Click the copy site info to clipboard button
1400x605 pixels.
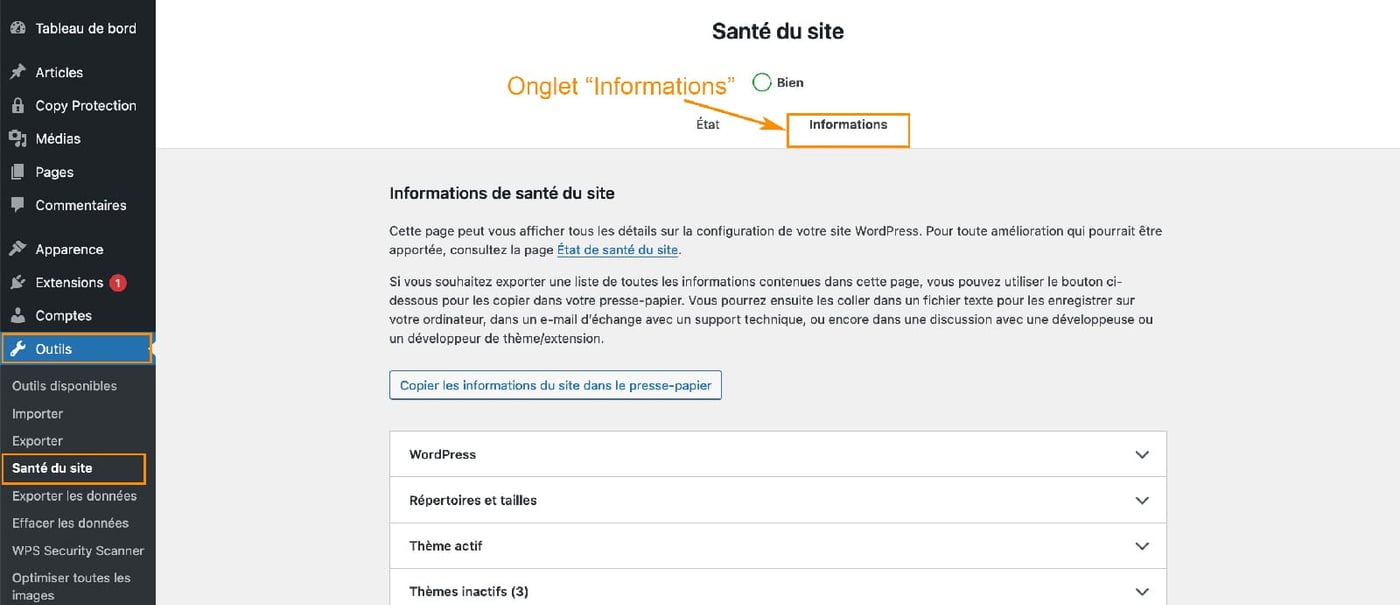click(x=555, y=385)
